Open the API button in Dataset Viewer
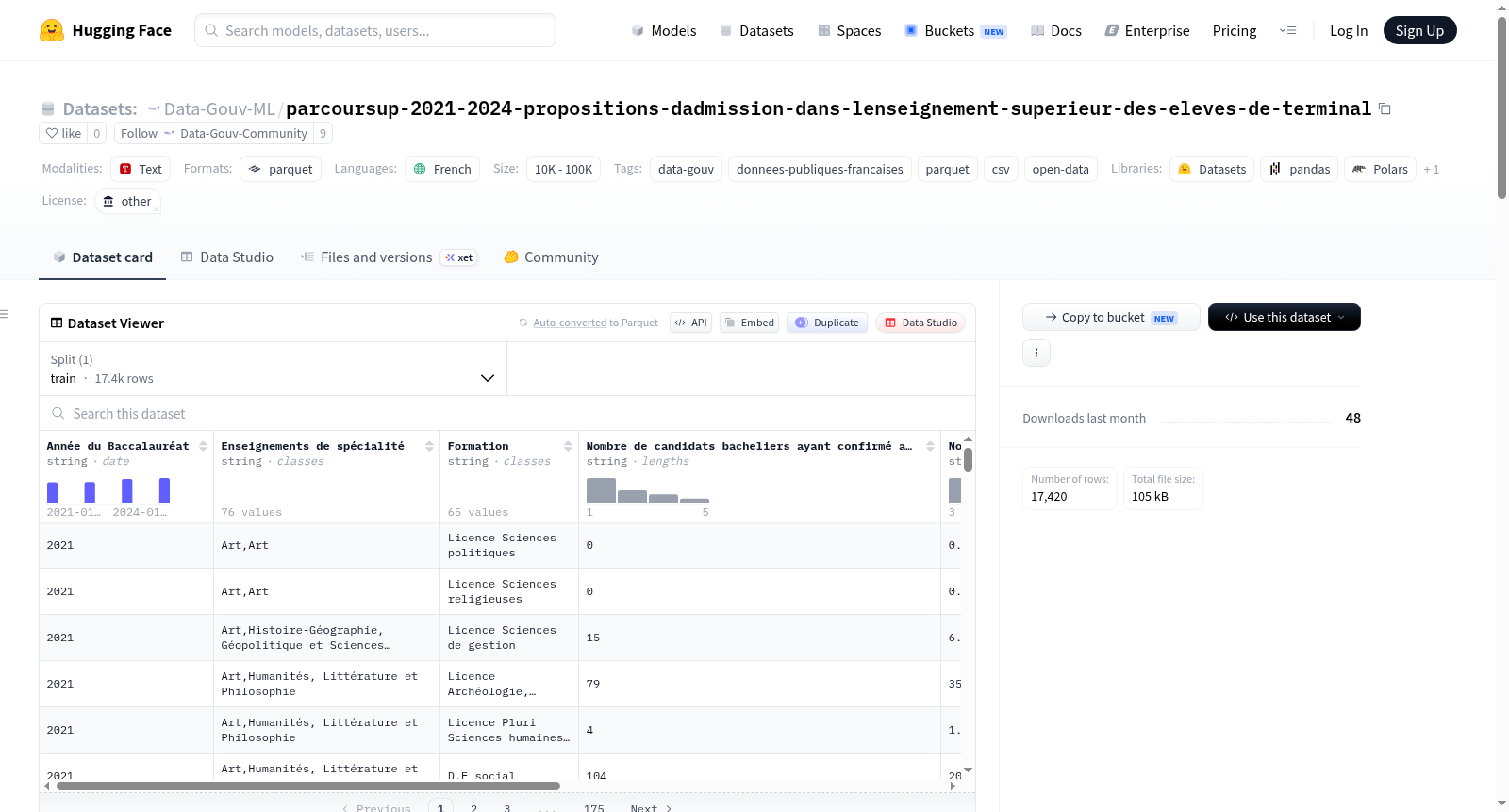Screen dimensions: 1509x812 point(691,323)
